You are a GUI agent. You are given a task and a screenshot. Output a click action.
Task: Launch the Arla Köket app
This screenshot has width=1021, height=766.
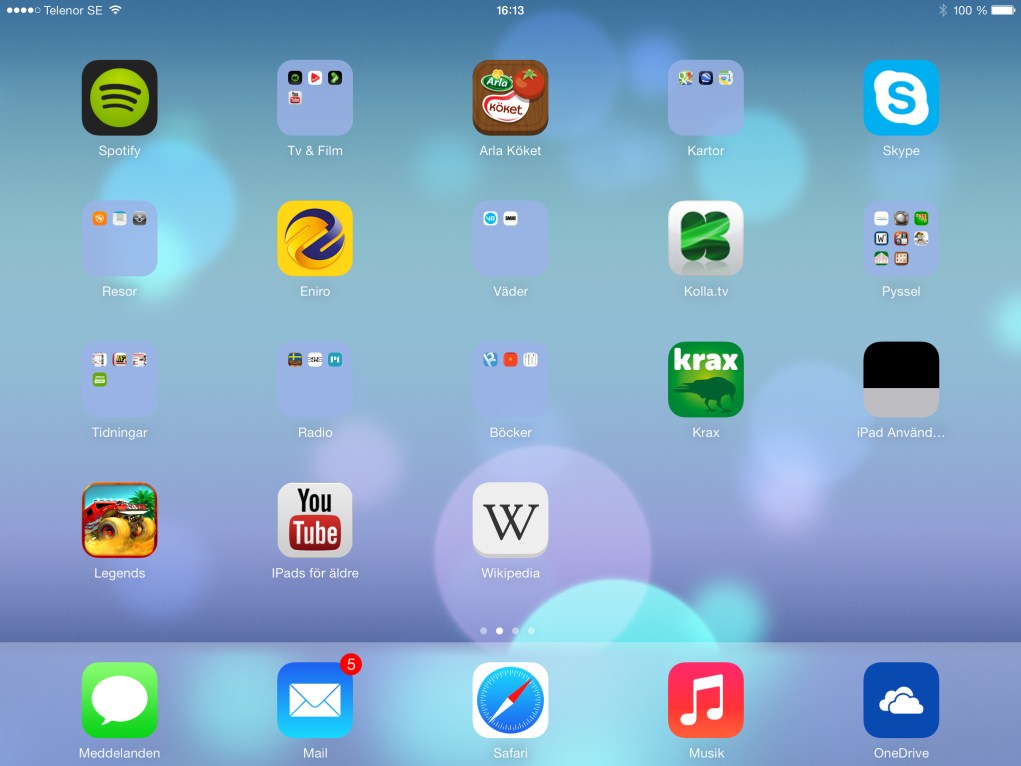coord(510,98)
